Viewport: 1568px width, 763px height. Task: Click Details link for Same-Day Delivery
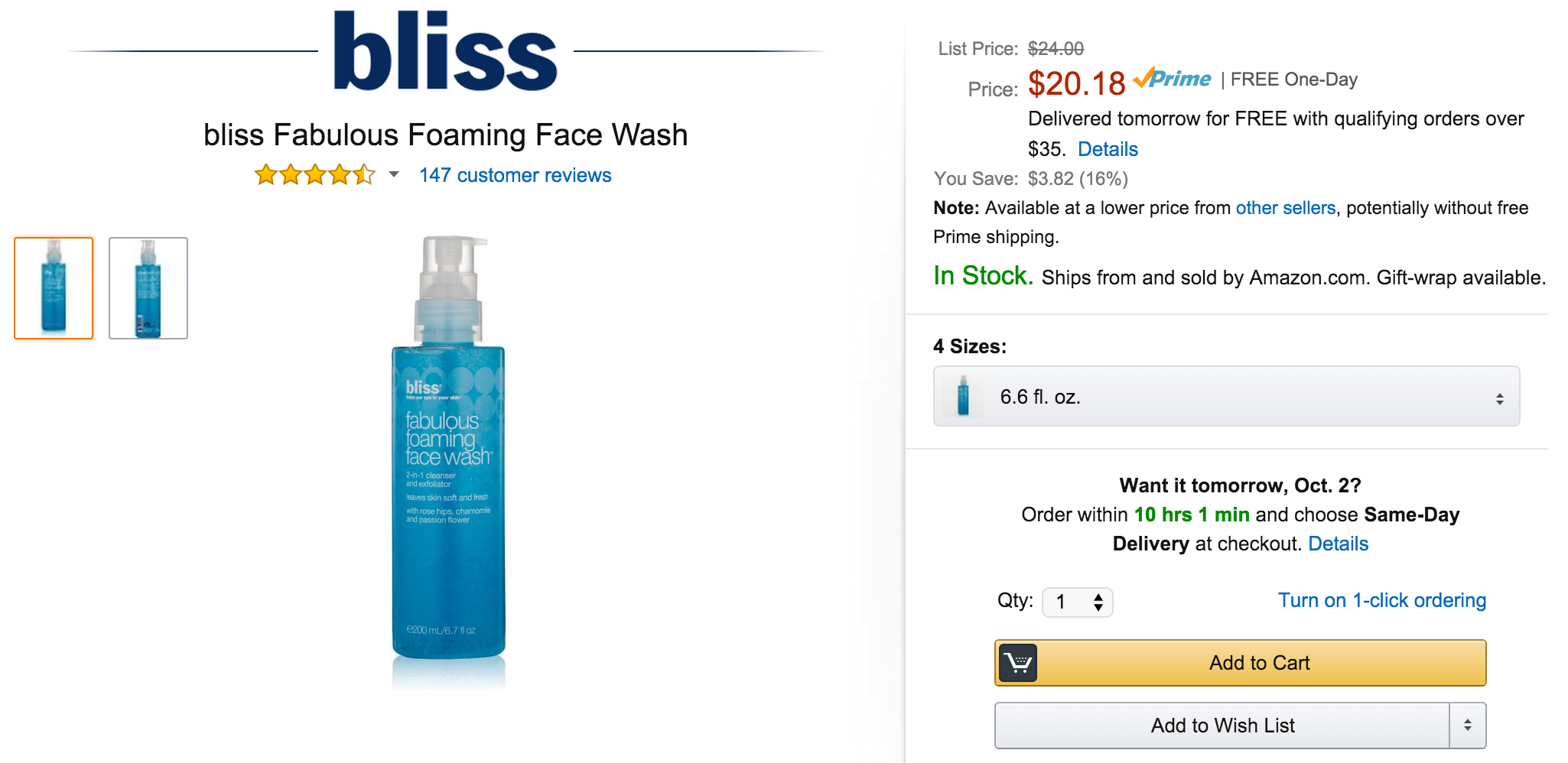click(1338, 544)
